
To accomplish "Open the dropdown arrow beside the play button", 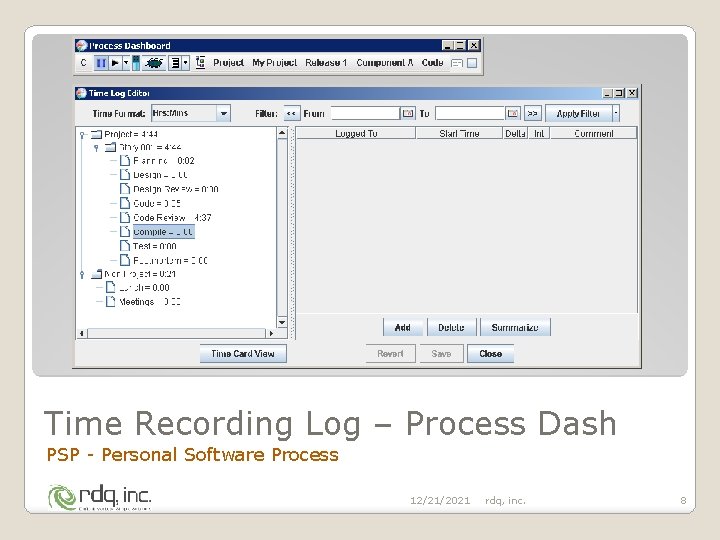I will (126, 63).
